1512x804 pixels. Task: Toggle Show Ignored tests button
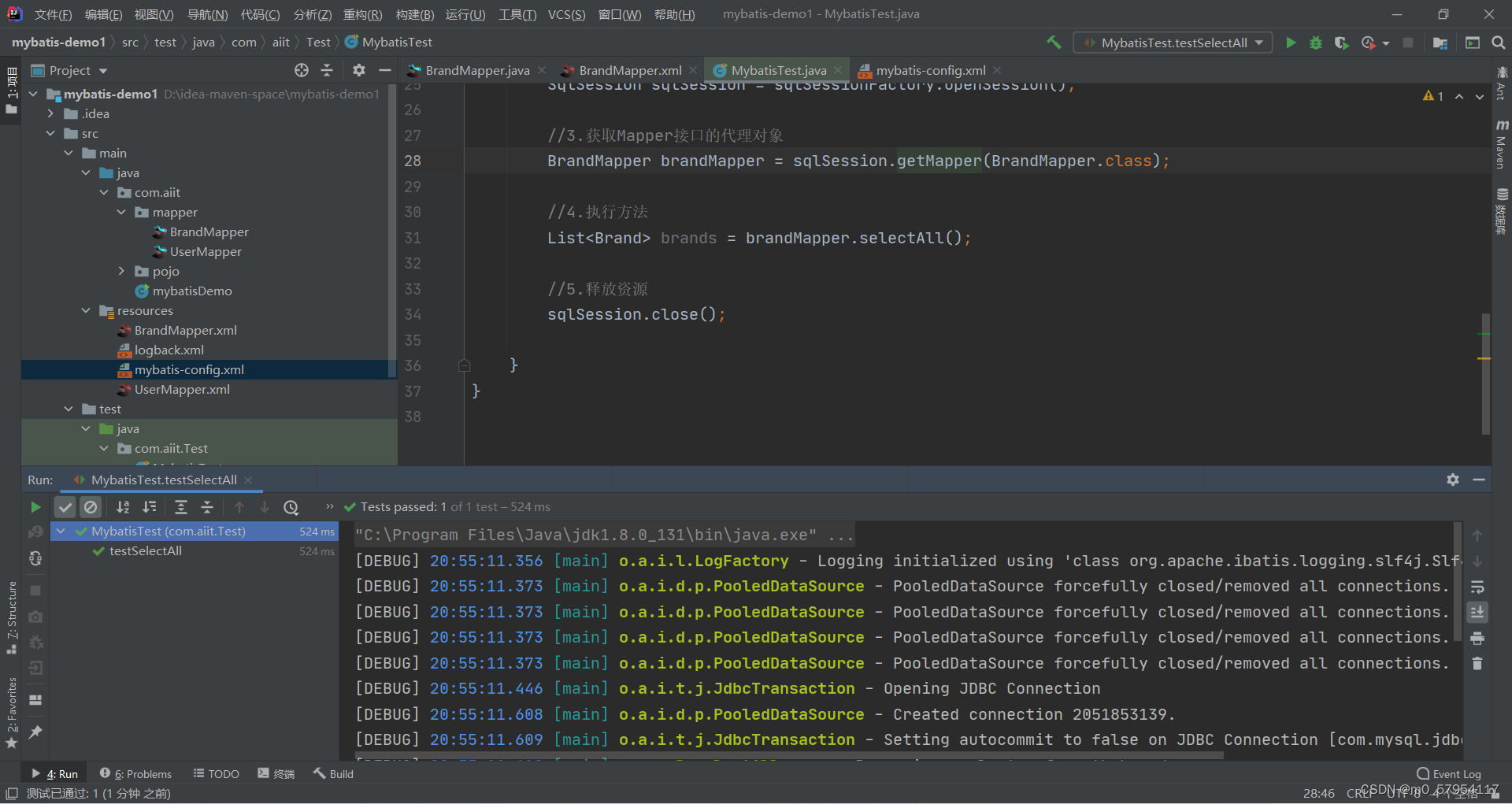pyautogui.click(x=91, y=507)
